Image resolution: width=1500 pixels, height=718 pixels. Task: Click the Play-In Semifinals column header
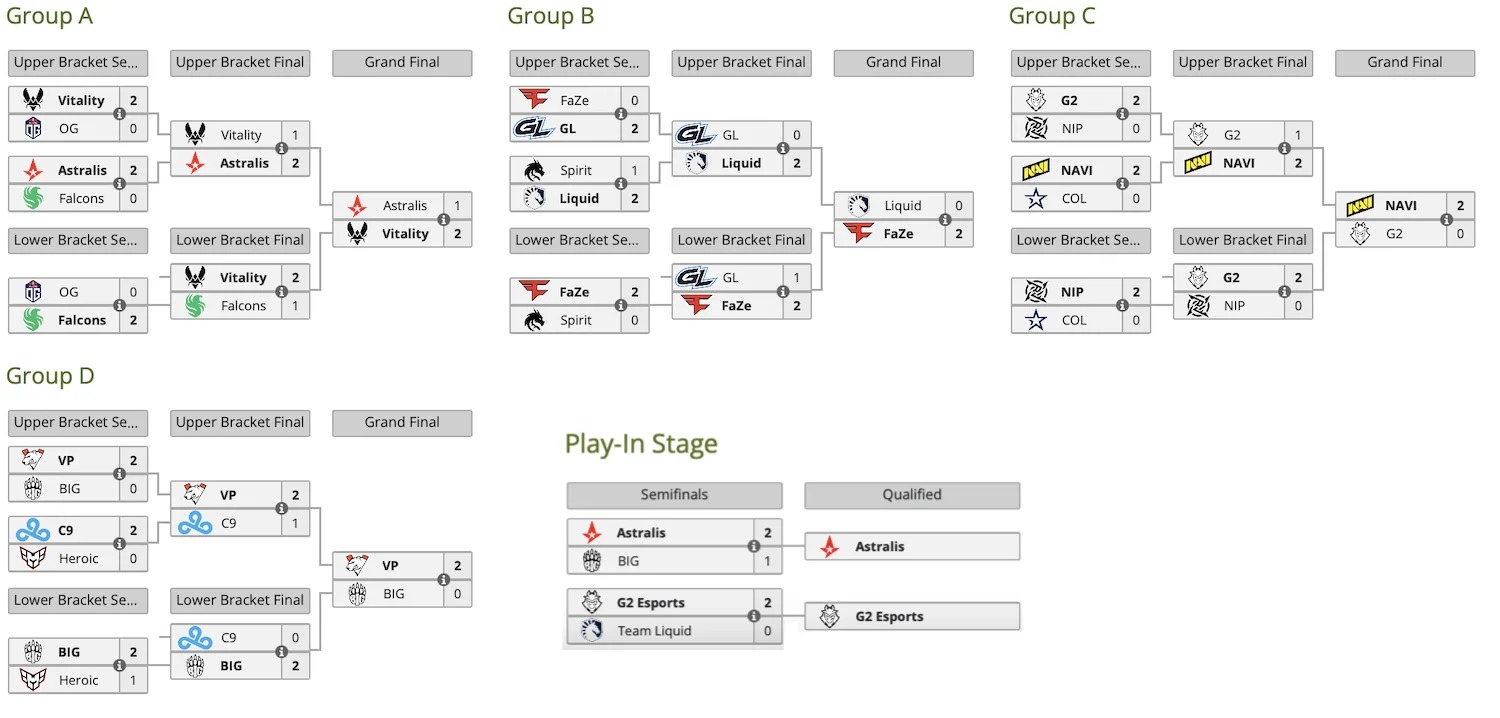pos(674,495)
